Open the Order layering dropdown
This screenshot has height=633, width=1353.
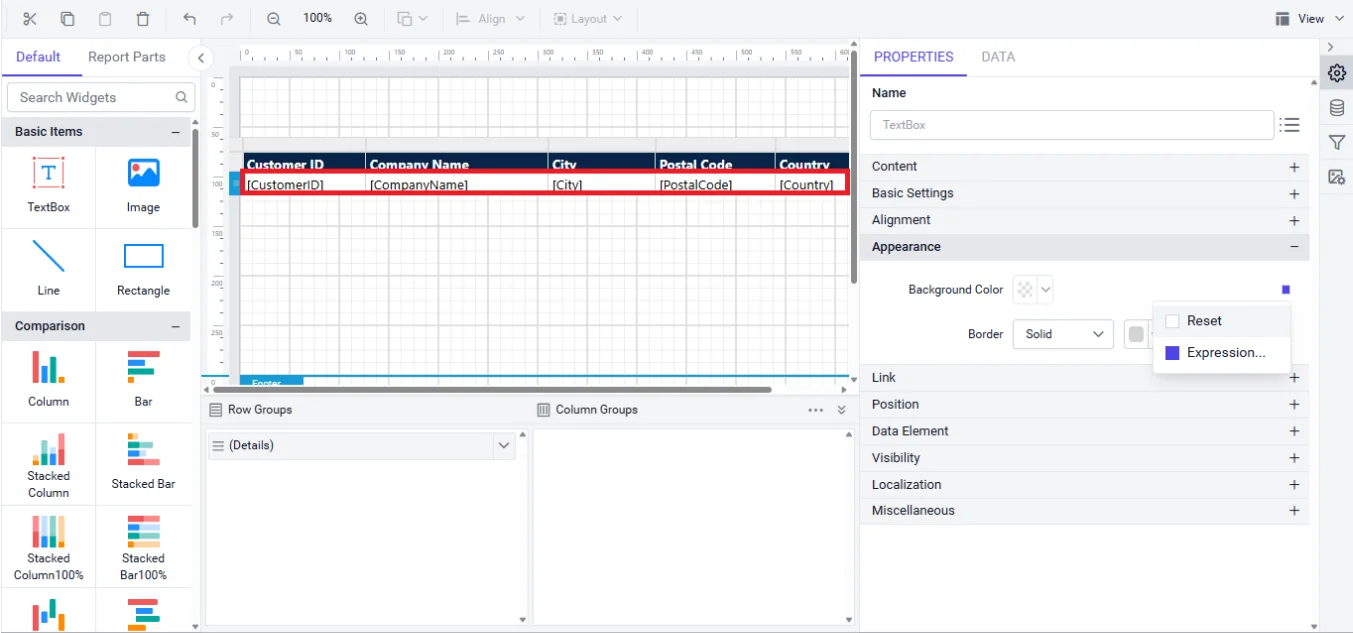pyautogui.click(x=412, y=19)
